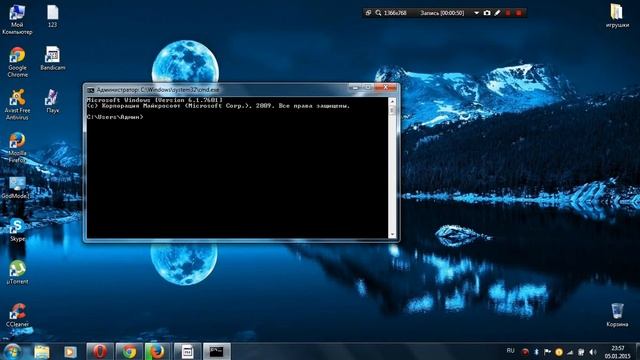
Task: Click the Bandicam drawing pencil icon
Action: (x=497, y=13)
